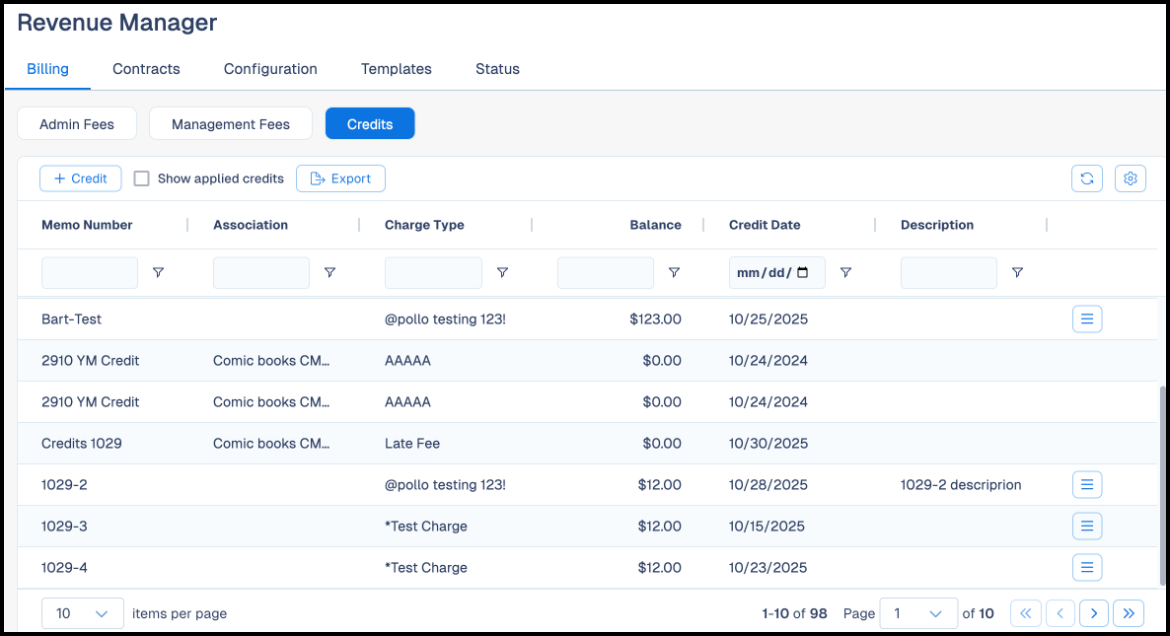Click the Balance column filter funnel
Screen dimensions: 1170x636
tap(674, 272)
